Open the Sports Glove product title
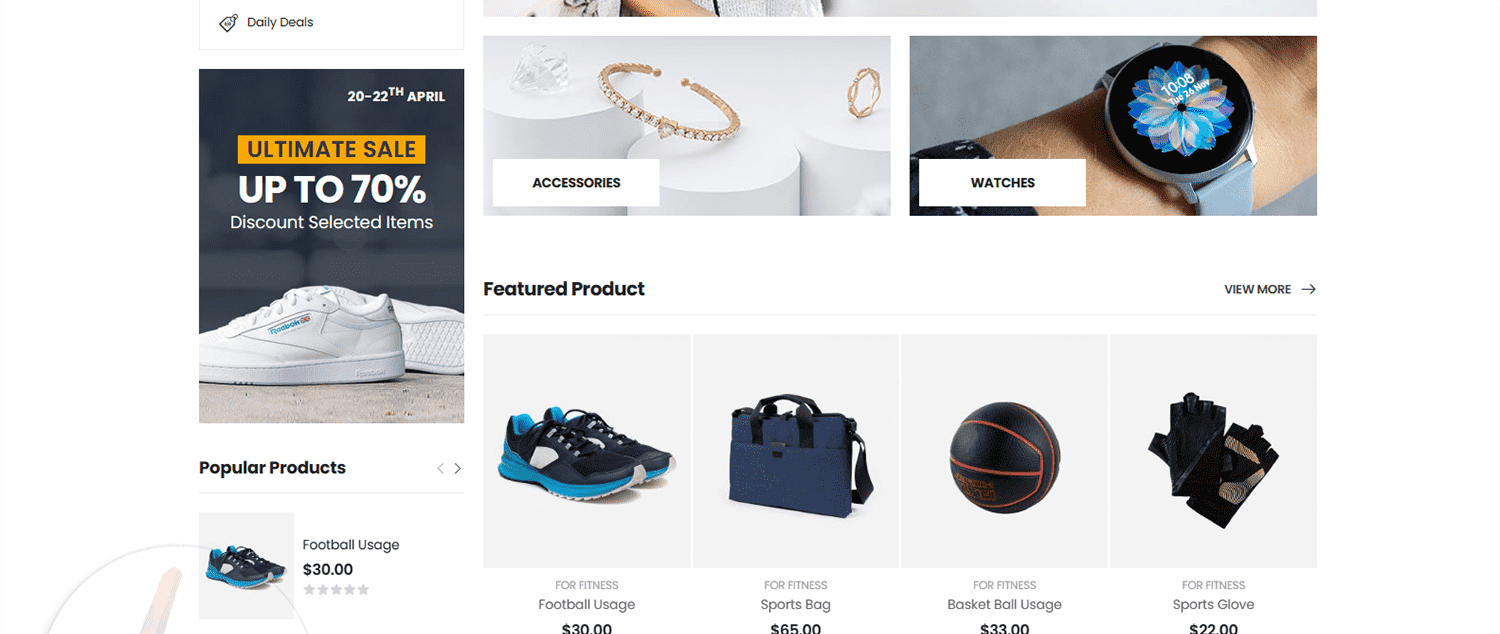This screenshot has width=1500, height=634. coord(1213,604)
